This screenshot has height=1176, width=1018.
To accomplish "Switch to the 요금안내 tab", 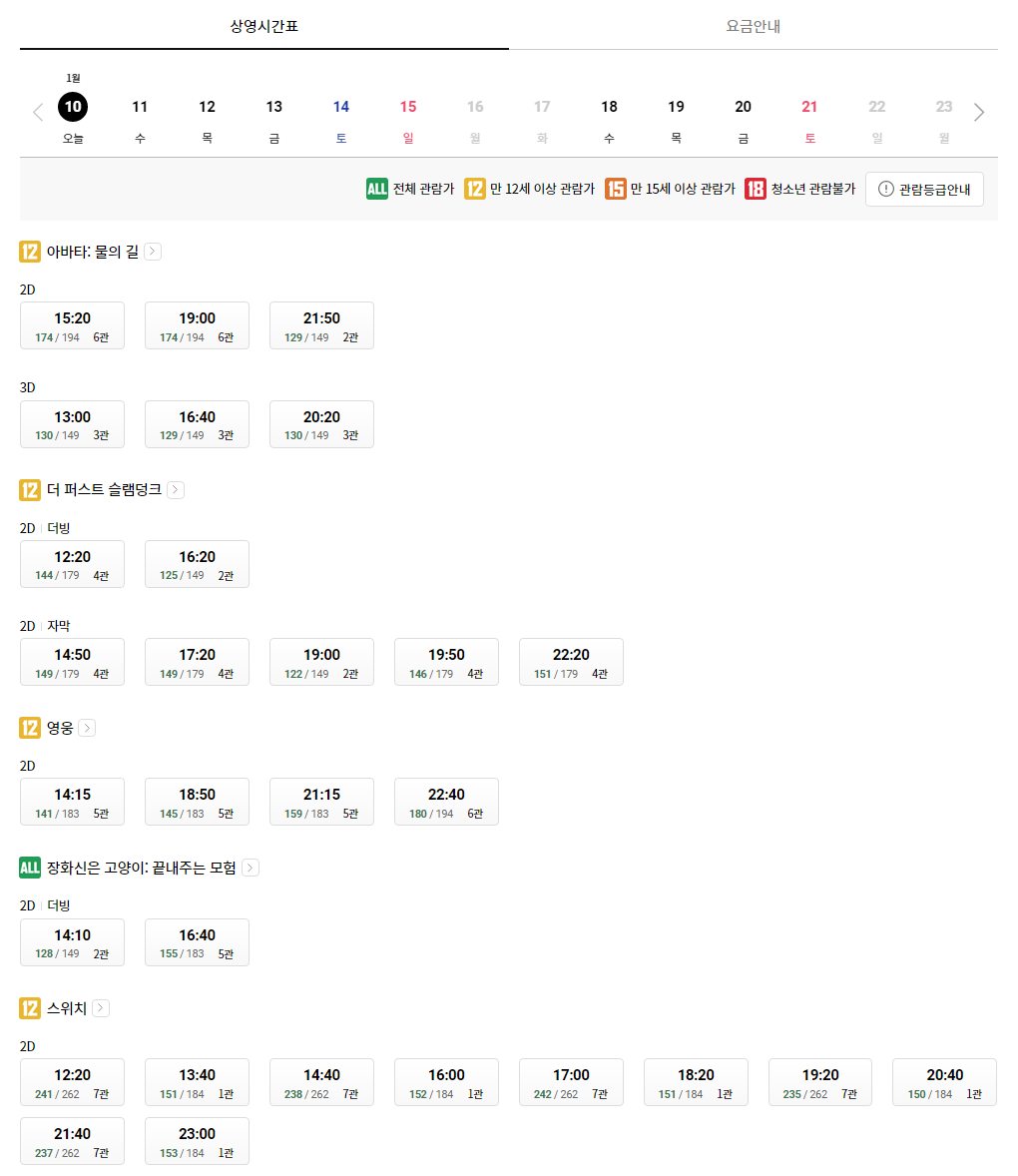I will click(754, 26).
